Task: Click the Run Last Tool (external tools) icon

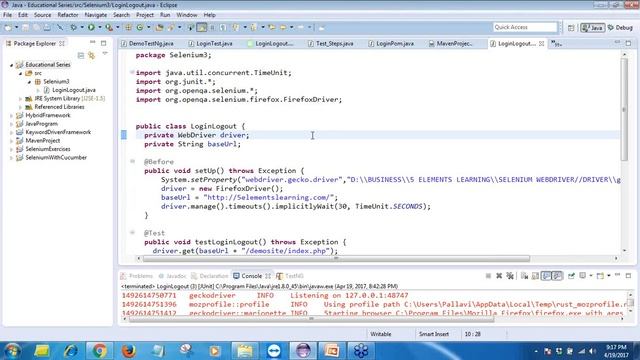Action: pos(109,27)
